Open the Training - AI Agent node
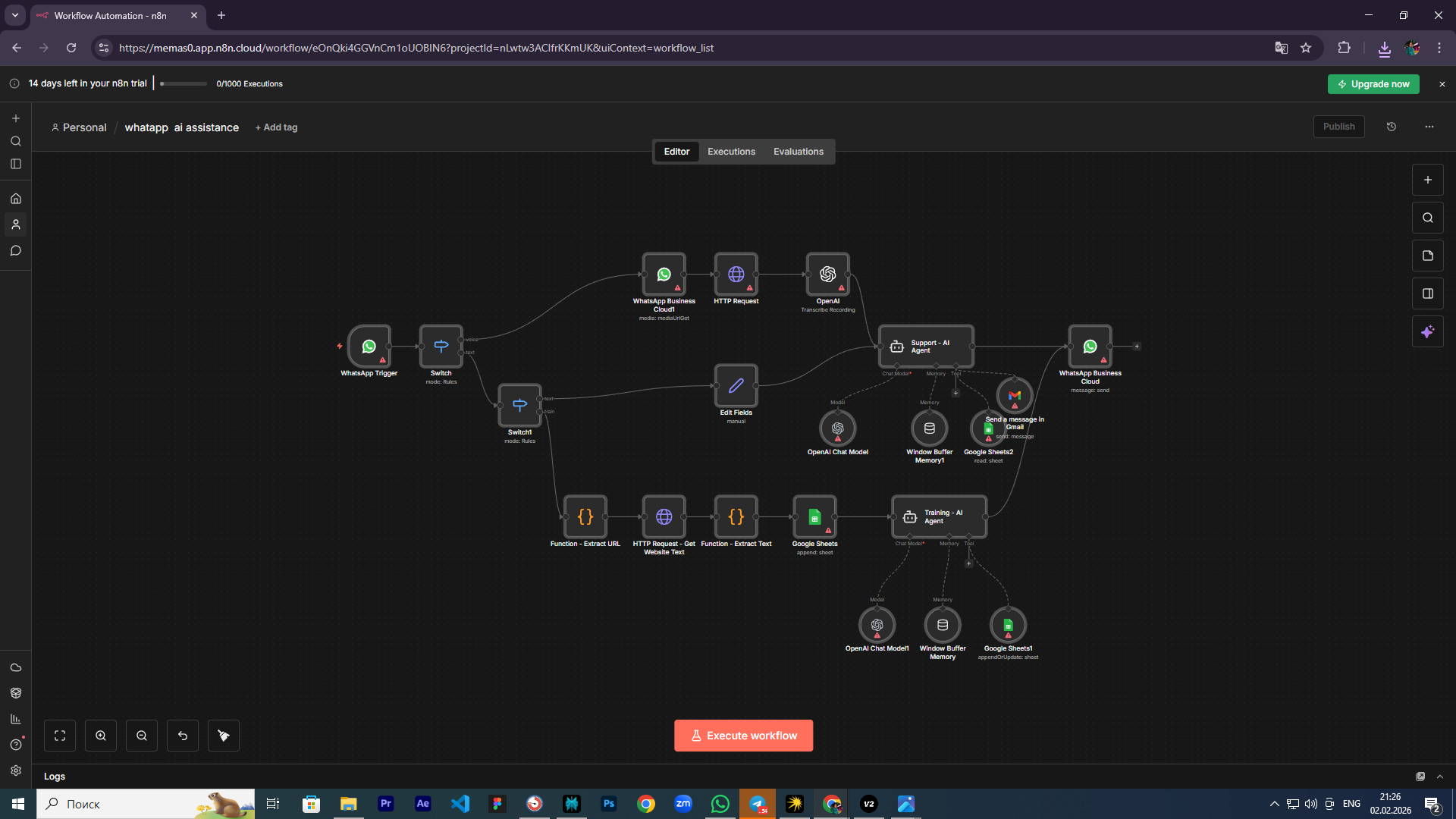 [x=940, y=517]
